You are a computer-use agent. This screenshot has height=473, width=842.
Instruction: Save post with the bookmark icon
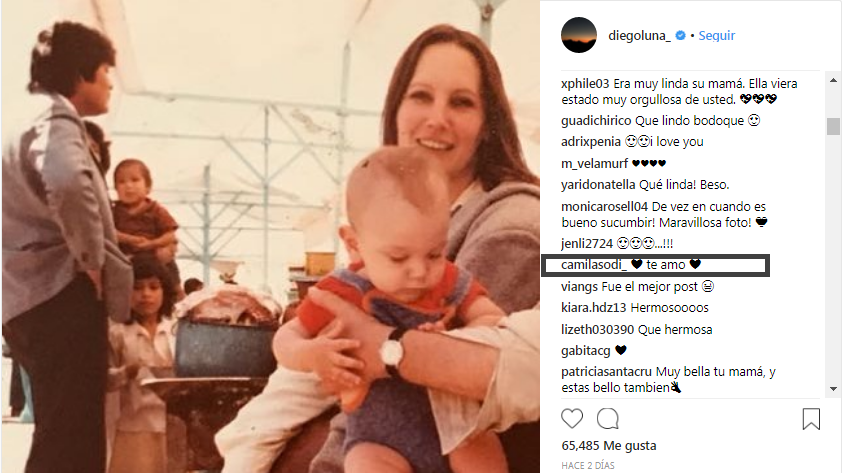point(811,419)
